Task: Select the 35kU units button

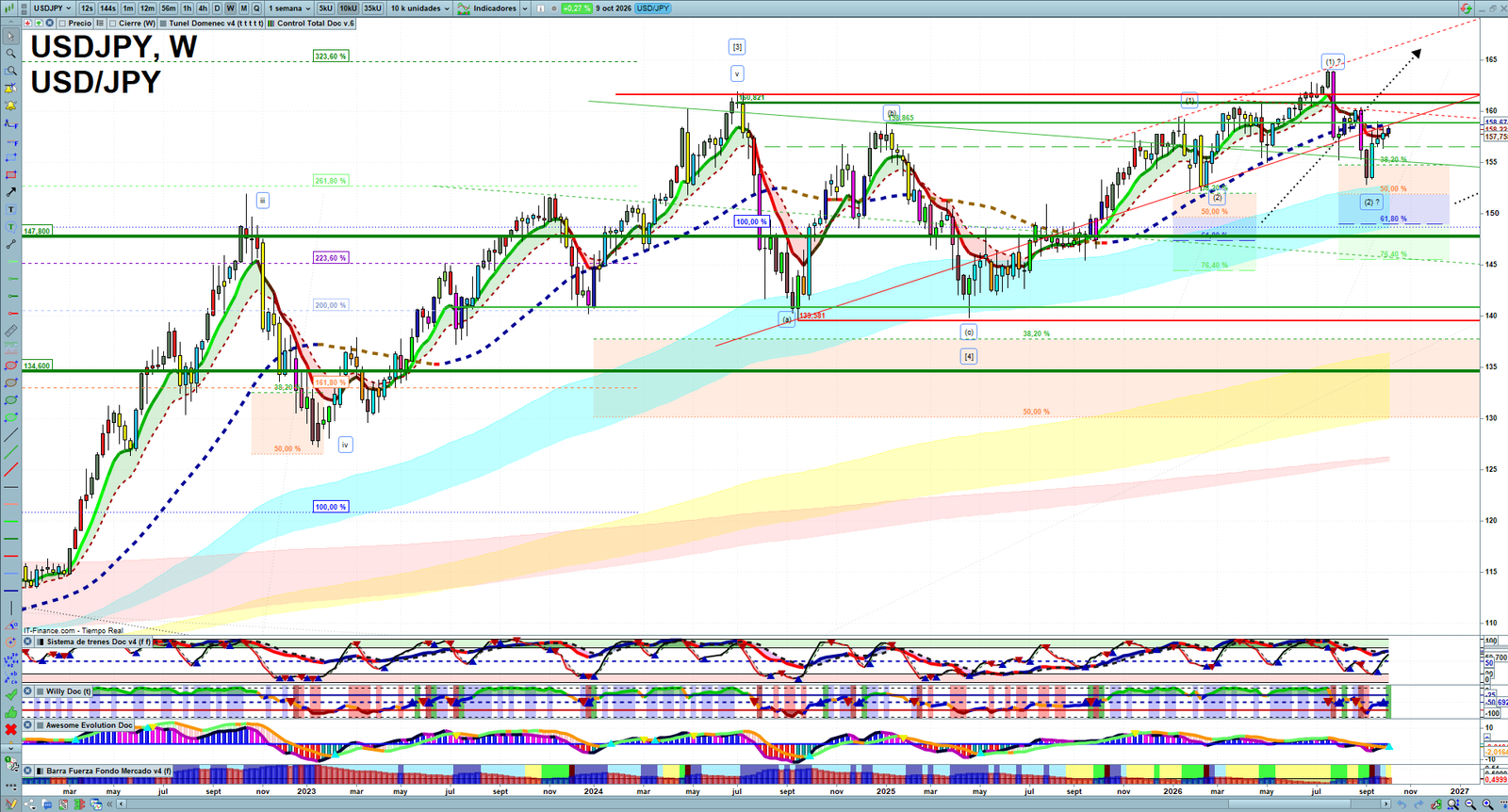Action: tap(372, 8)
